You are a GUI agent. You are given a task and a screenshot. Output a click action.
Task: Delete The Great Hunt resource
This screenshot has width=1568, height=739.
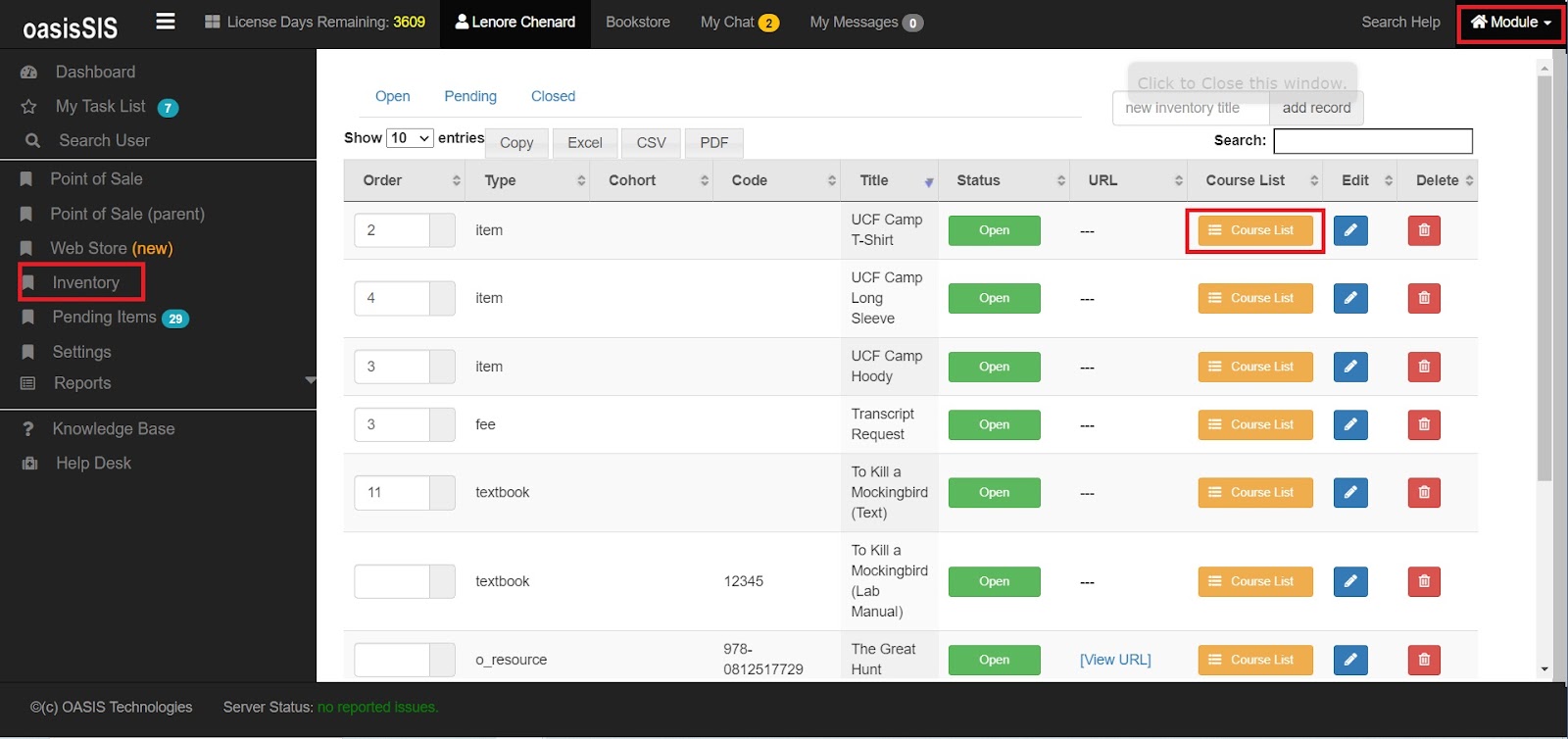tap(1424, 660)
